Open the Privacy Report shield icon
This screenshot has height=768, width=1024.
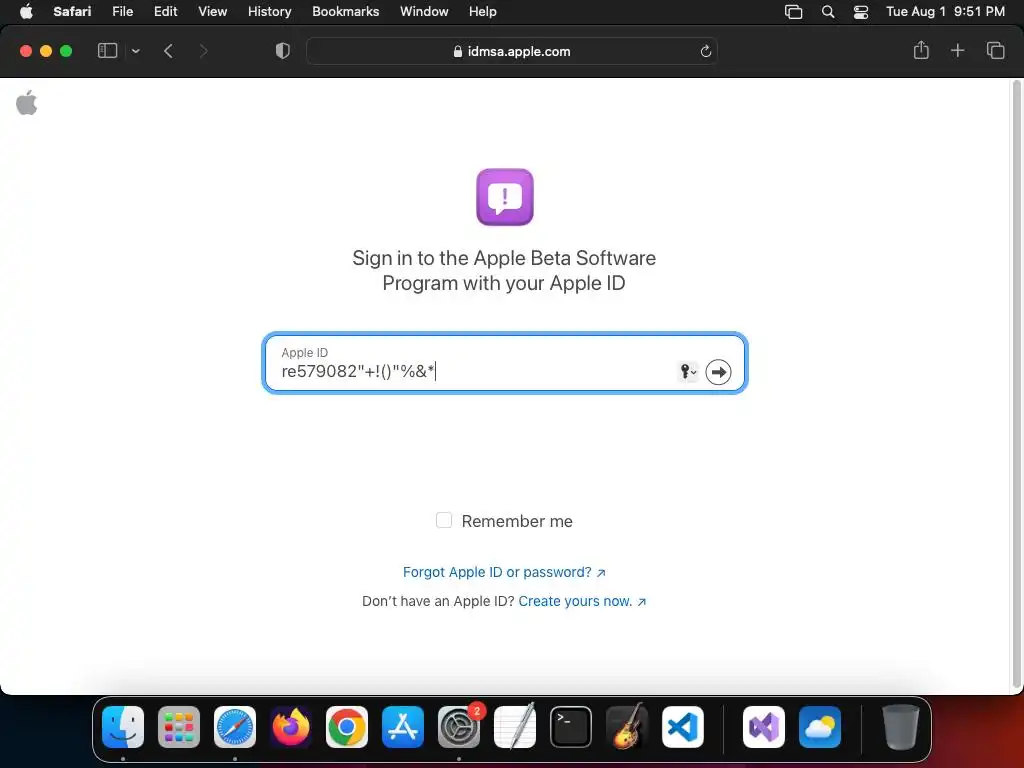coord(283,51)
